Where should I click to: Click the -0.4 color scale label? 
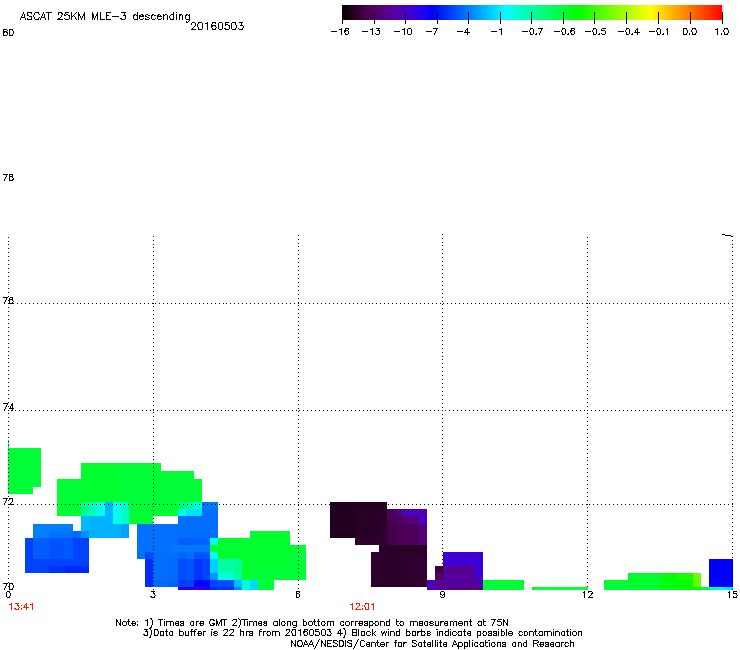click(x=629, y=32)
